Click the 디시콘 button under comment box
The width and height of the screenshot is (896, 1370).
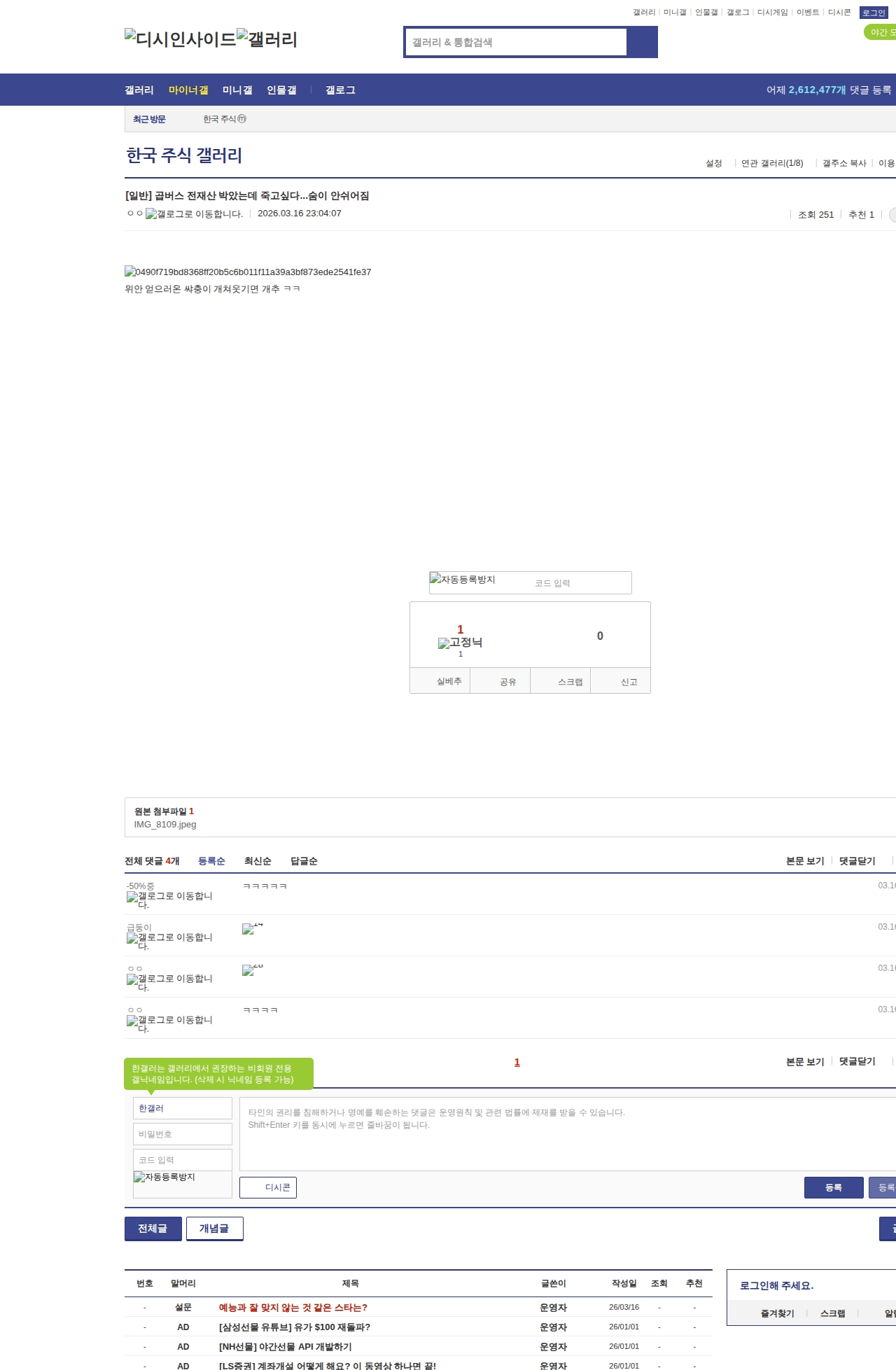(x=268, y=1187)
